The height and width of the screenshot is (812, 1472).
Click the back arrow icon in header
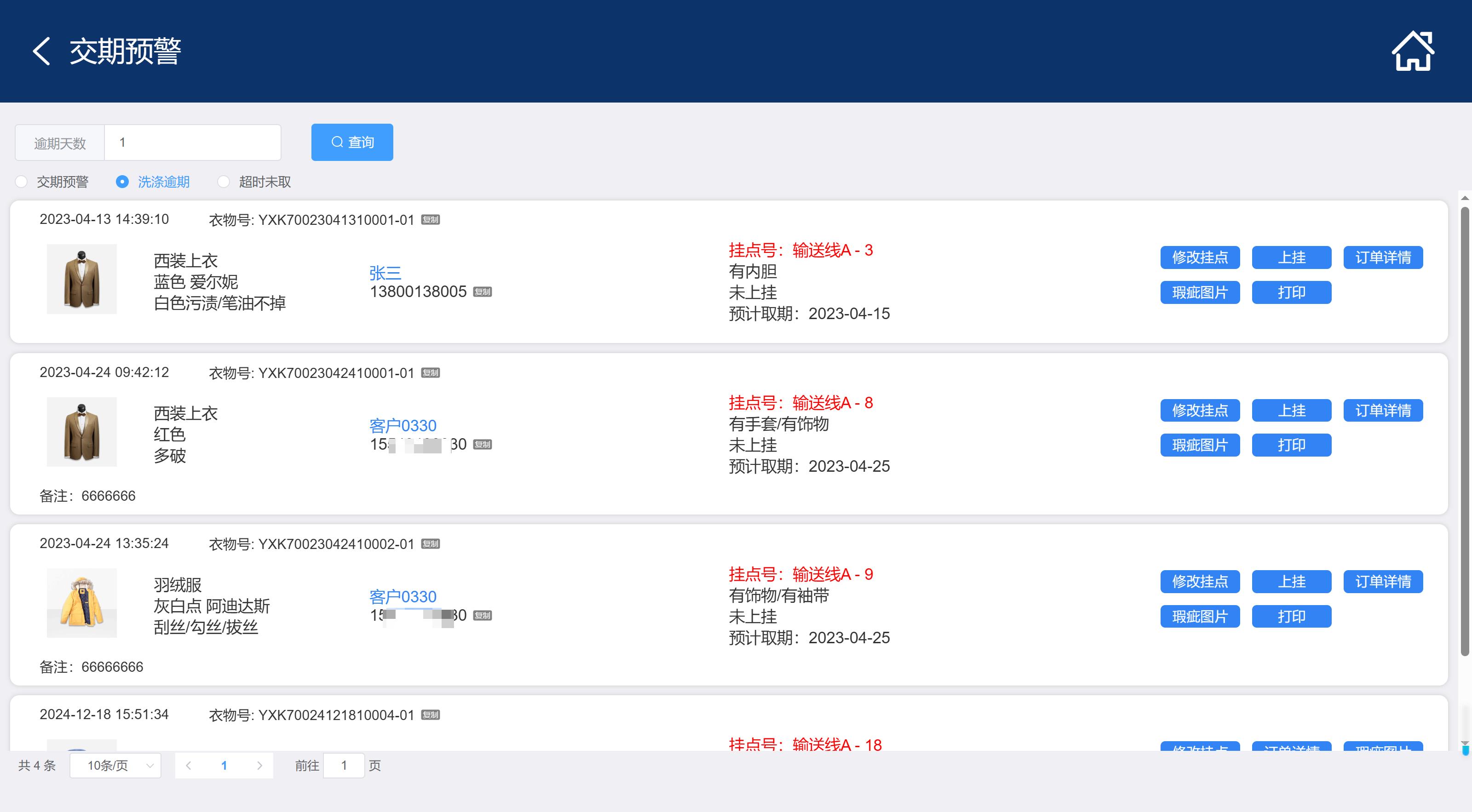pos(41,51)
